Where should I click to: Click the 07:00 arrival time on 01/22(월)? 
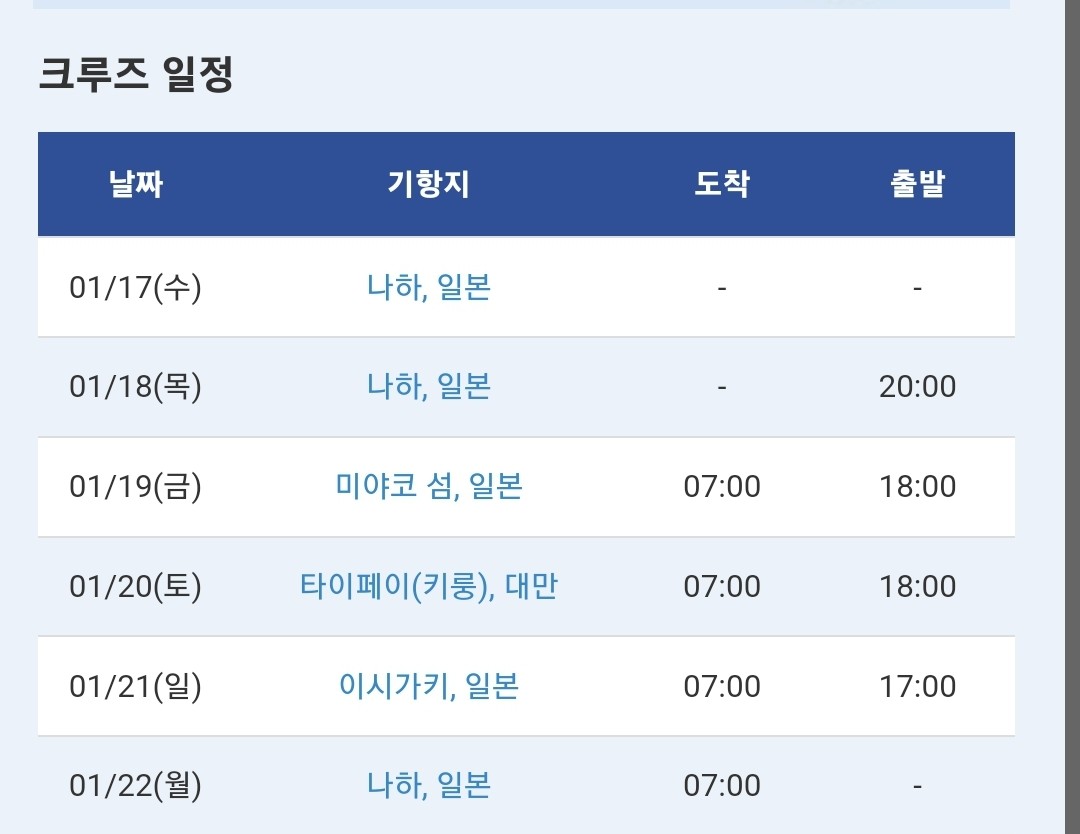(x=722, y=785)
